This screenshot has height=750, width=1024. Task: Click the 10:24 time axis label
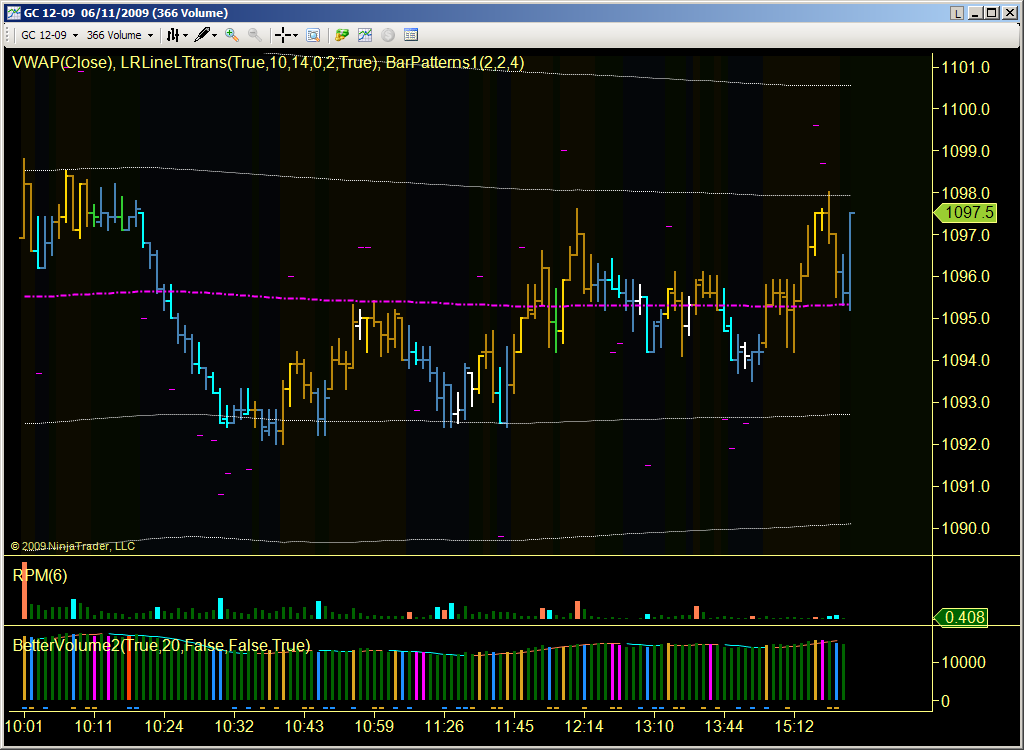tap(164, 726)
